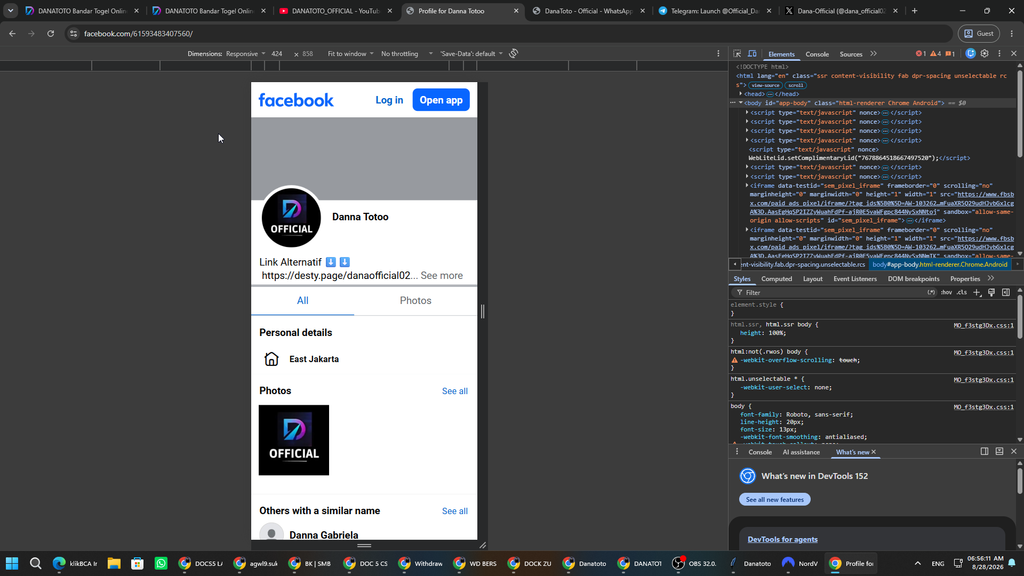Click the scroll badge on html element
This screenshot has height=576, width=1024.
(x=795, y=86)
